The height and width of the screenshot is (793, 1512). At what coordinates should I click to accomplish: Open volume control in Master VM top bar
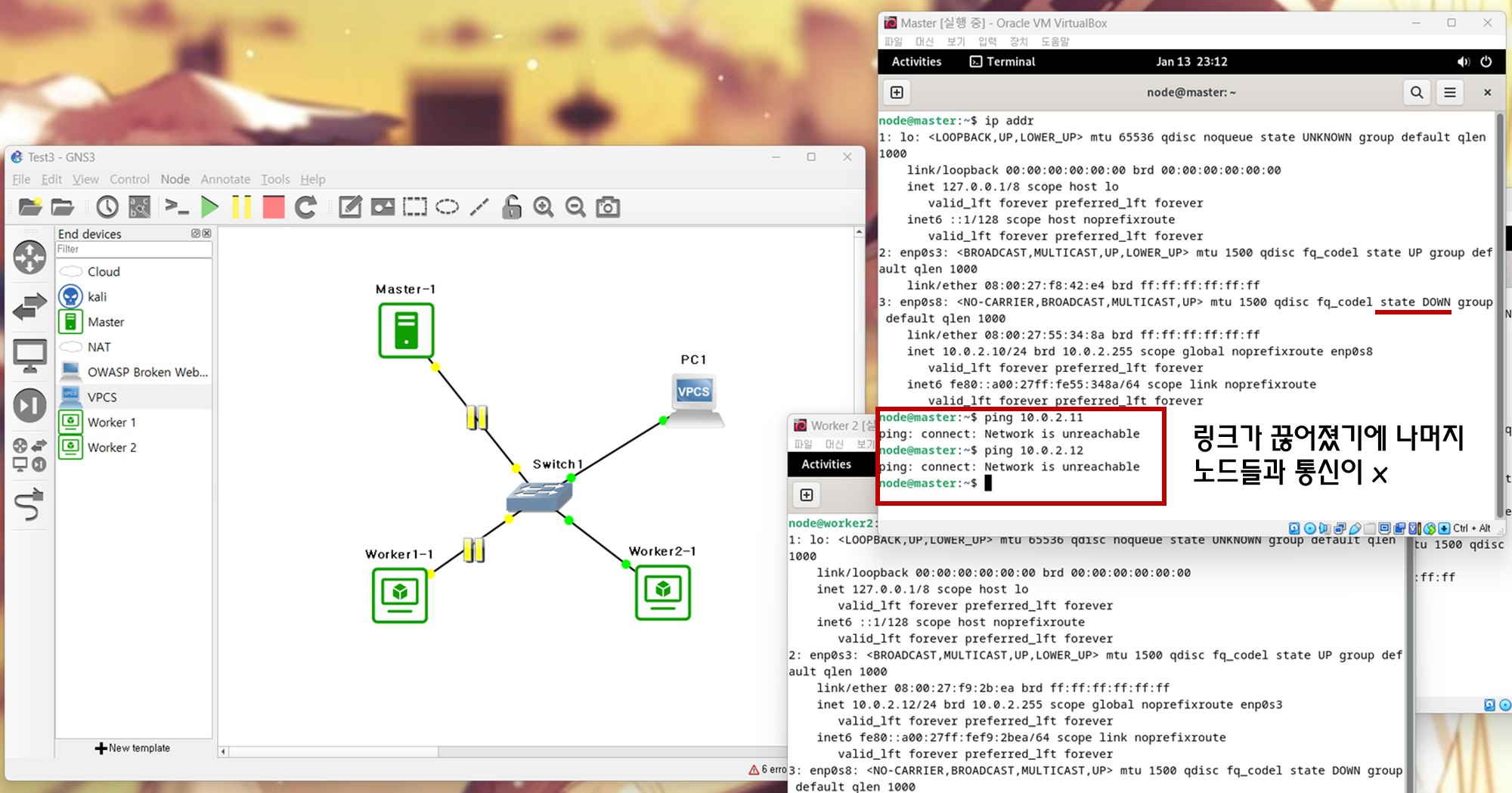point(1463,61)
